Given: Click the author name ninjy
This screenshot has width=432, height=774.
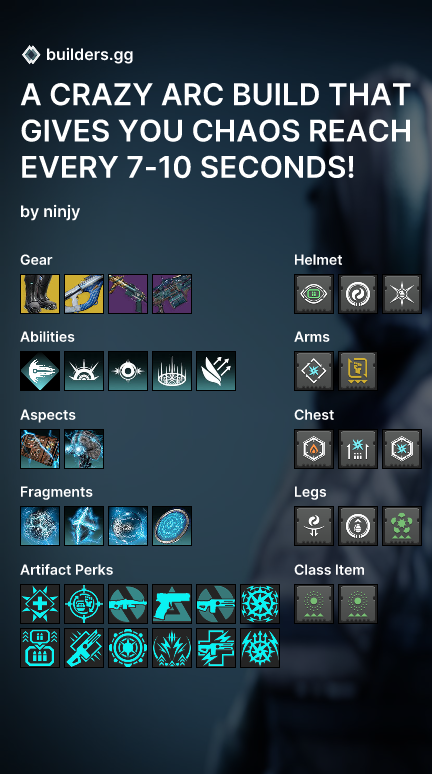Looking at the screenshot, I should [x=62, y=212].
